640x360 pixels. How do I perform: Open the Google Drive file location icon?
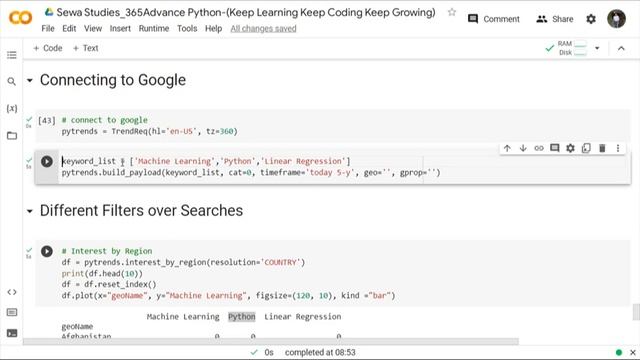[49, 12]
